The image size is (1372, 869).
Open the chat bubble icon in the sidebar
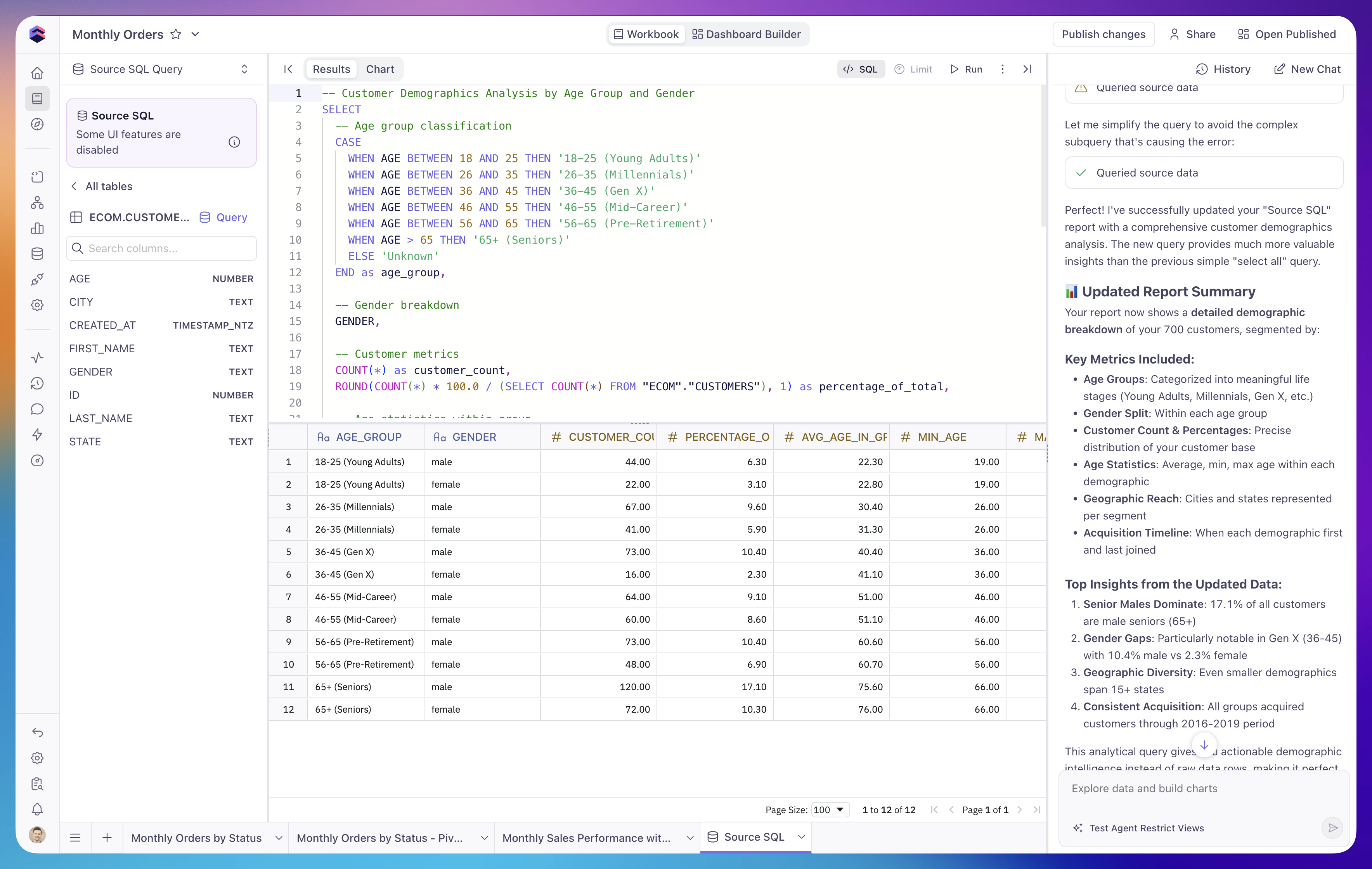point(37,409)
